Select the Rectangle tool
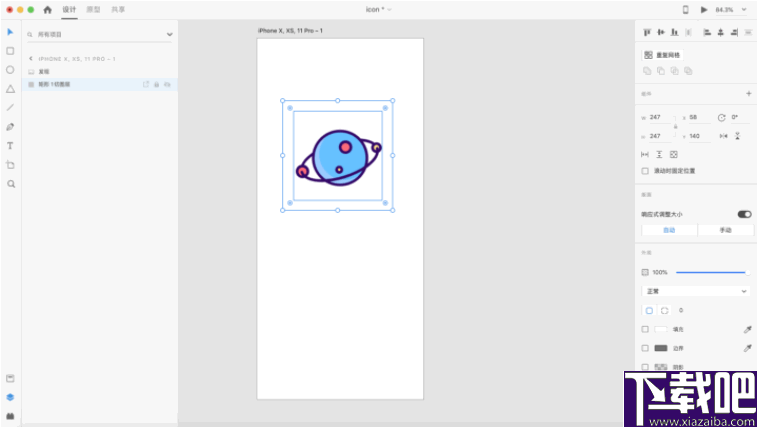This screenshot has width=759, height=427. 10,51
